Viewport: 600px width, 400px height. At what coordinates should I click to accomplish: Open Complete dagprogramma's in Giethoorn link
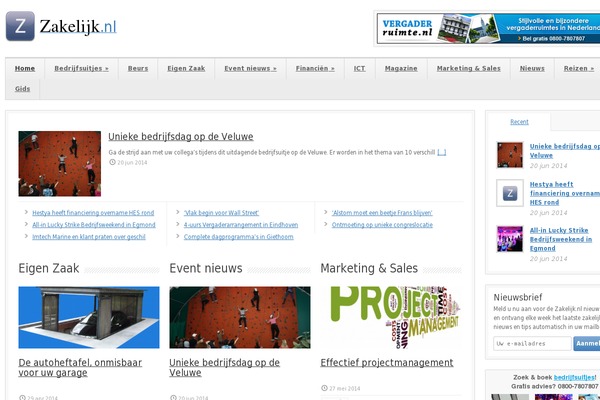(x=238, y=237)
